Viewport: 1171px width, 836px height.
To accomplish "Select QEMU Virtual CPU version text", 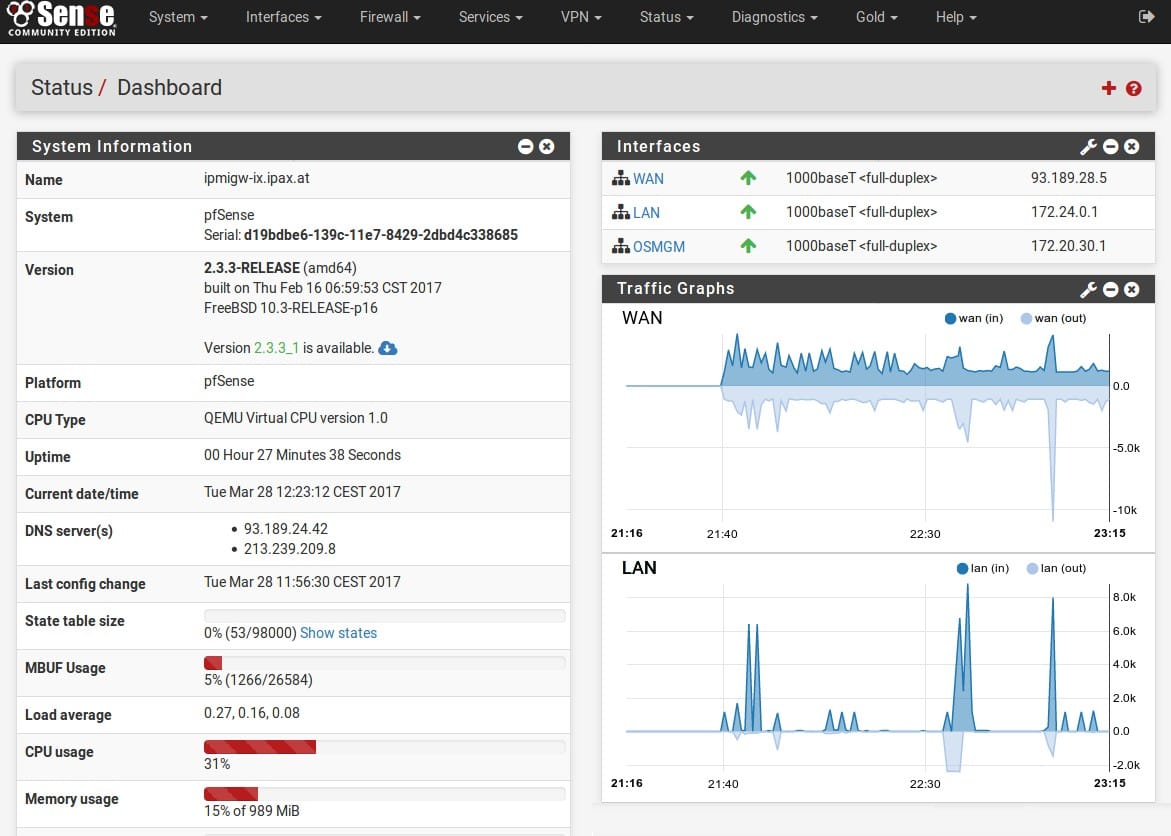I will click(x=296, y=418).
